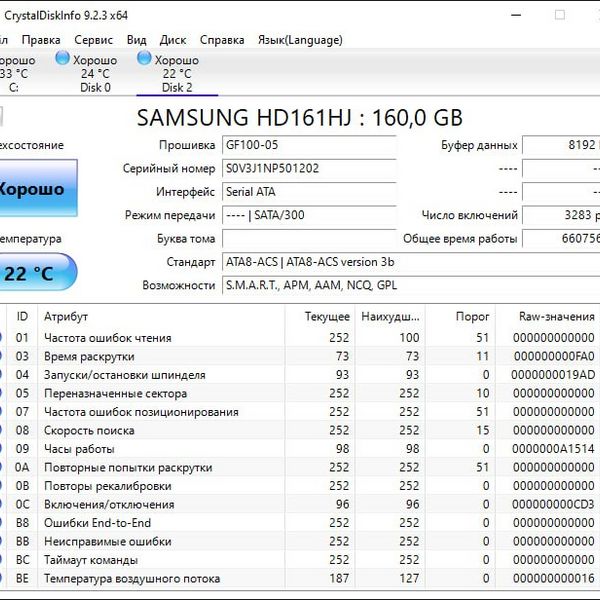Click the SAMSUNG HD161HJ : 160,0 GB title
Viewport: 600px width, 600px height.
click(x=300, y=117)
